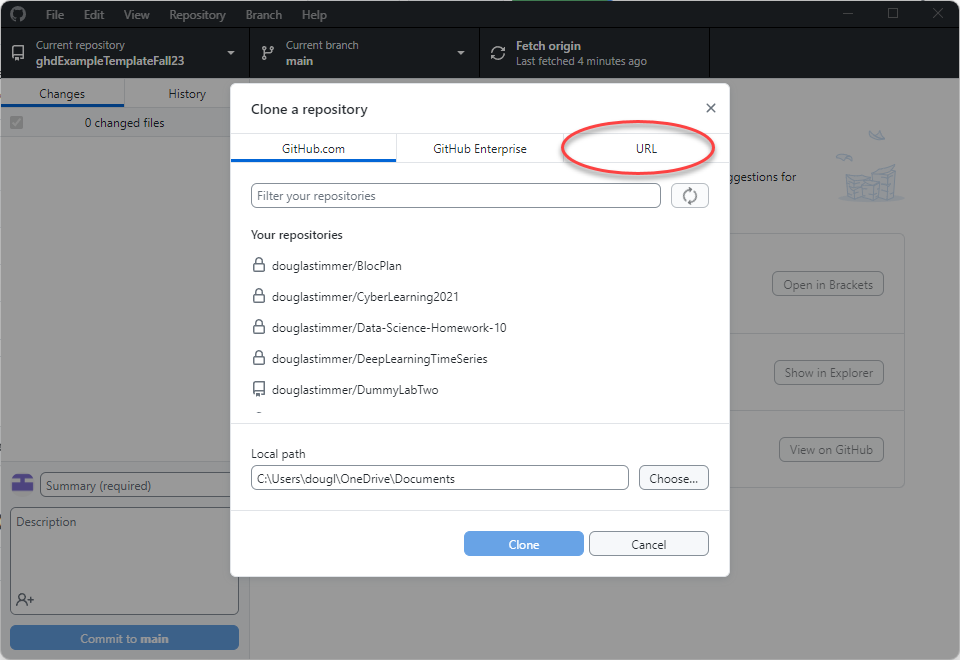The width and height of the screenshot is (960, 660).
Task: Click the lock icon beside douglastimmer/BlocPlan
Action: (x=259, y=266)
